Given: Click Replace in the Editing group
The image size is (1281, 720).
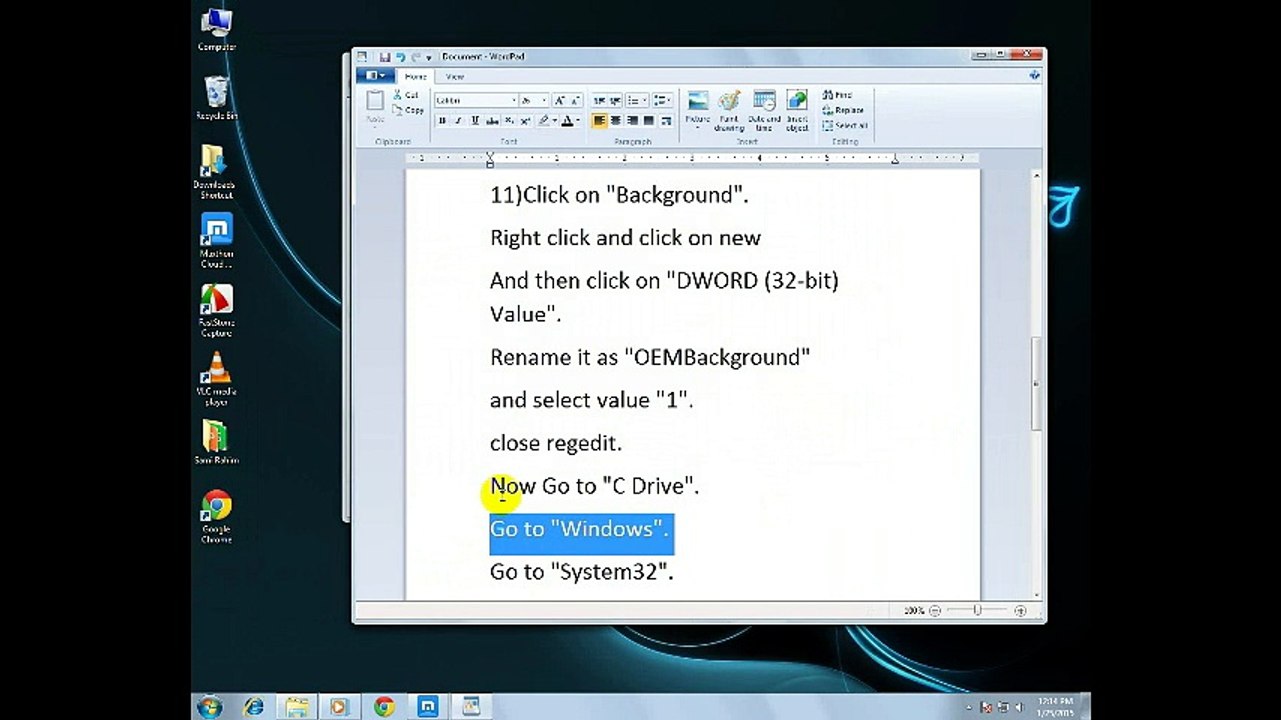Looking at the screenshot, I should 843,110.
